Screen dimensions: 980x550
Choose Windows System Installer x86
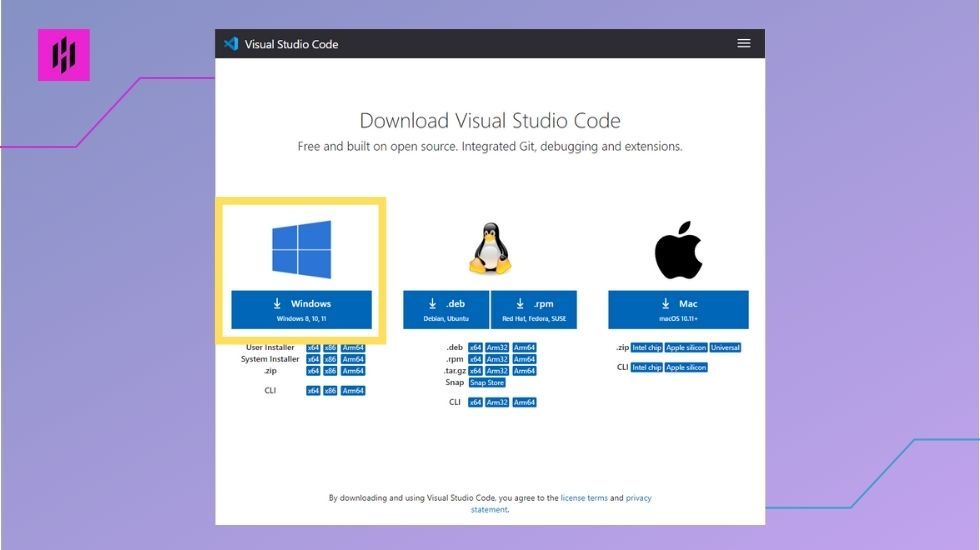pyautogui.click(x=330, y=359)
